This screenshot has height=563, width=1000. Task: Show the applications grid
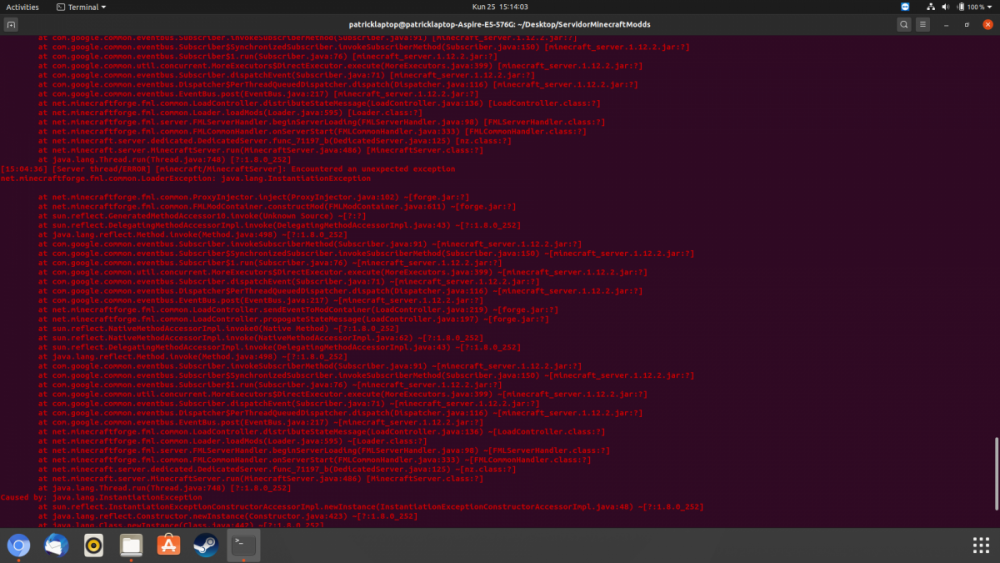[x=981, y=545]
